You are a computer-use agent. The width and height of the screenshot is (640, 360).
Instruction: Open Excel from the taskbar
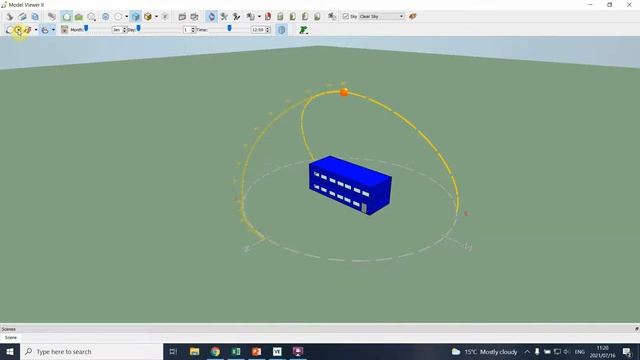[x=236, y=351]
